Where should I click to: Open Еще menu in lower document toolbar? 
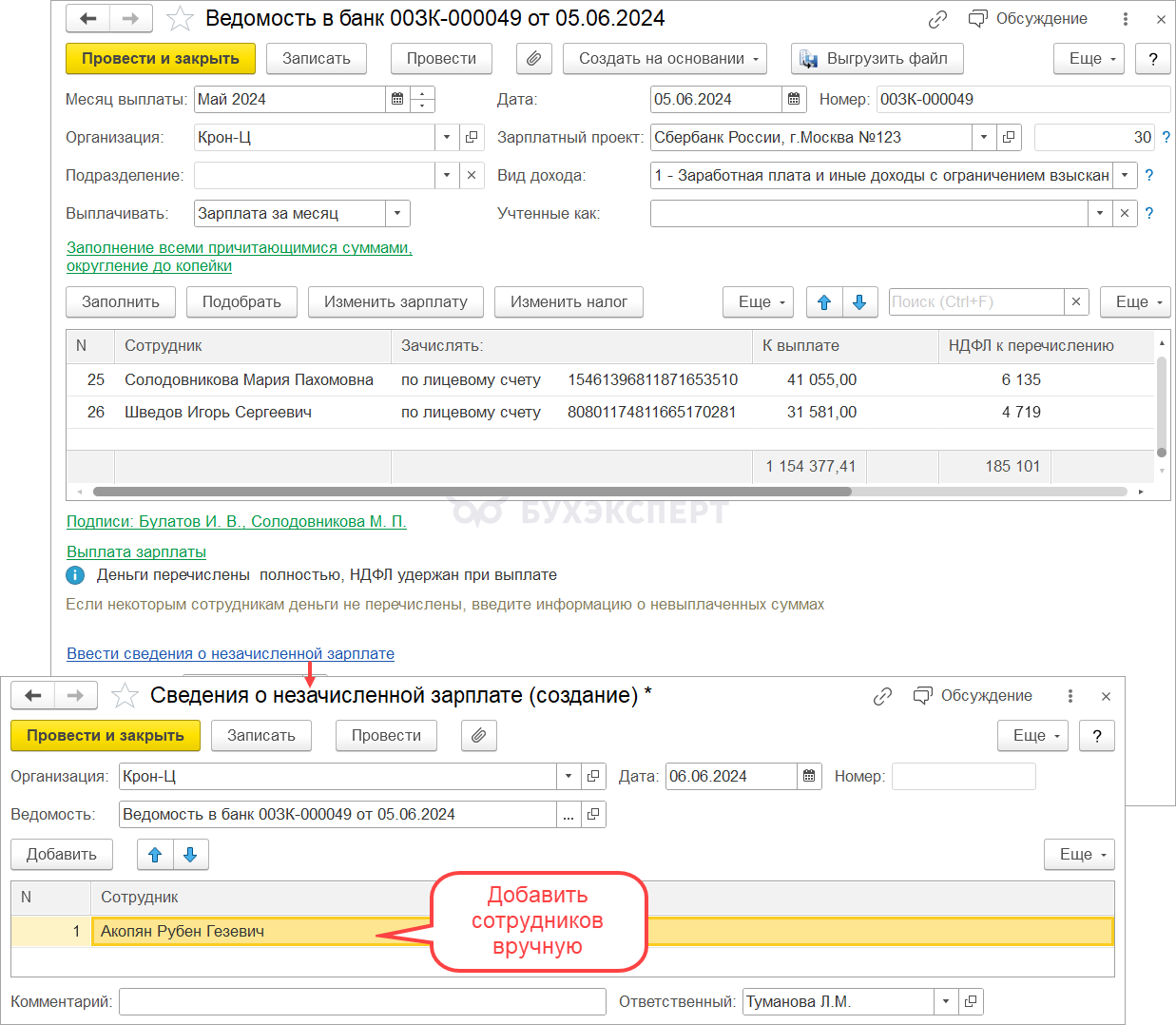click(x=1032, y=735)
